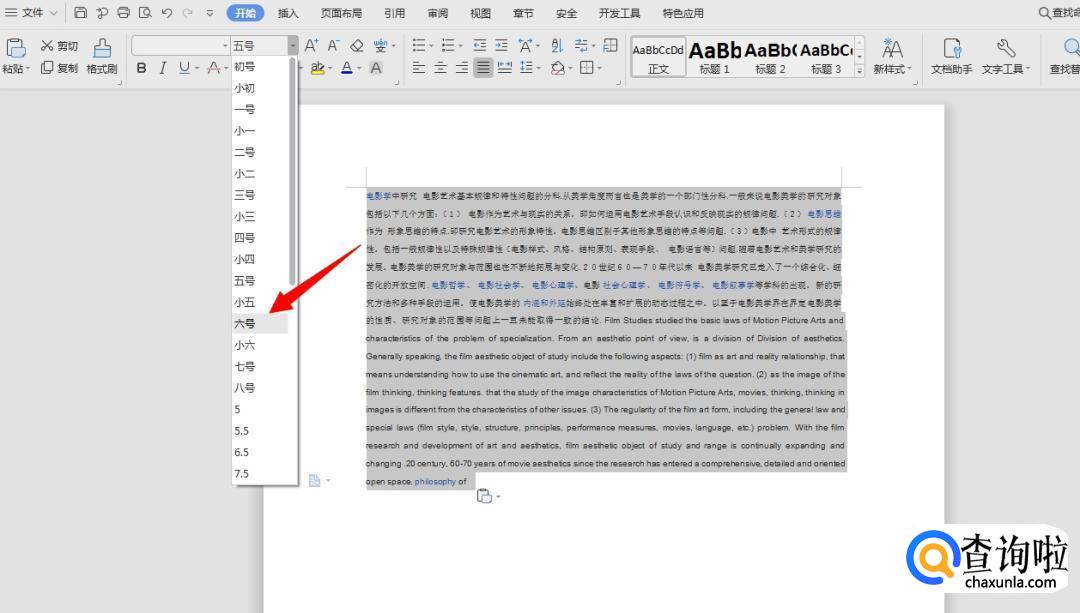Click the paragraph shading icon
1080x613 pixels.
tap(558, 67)
